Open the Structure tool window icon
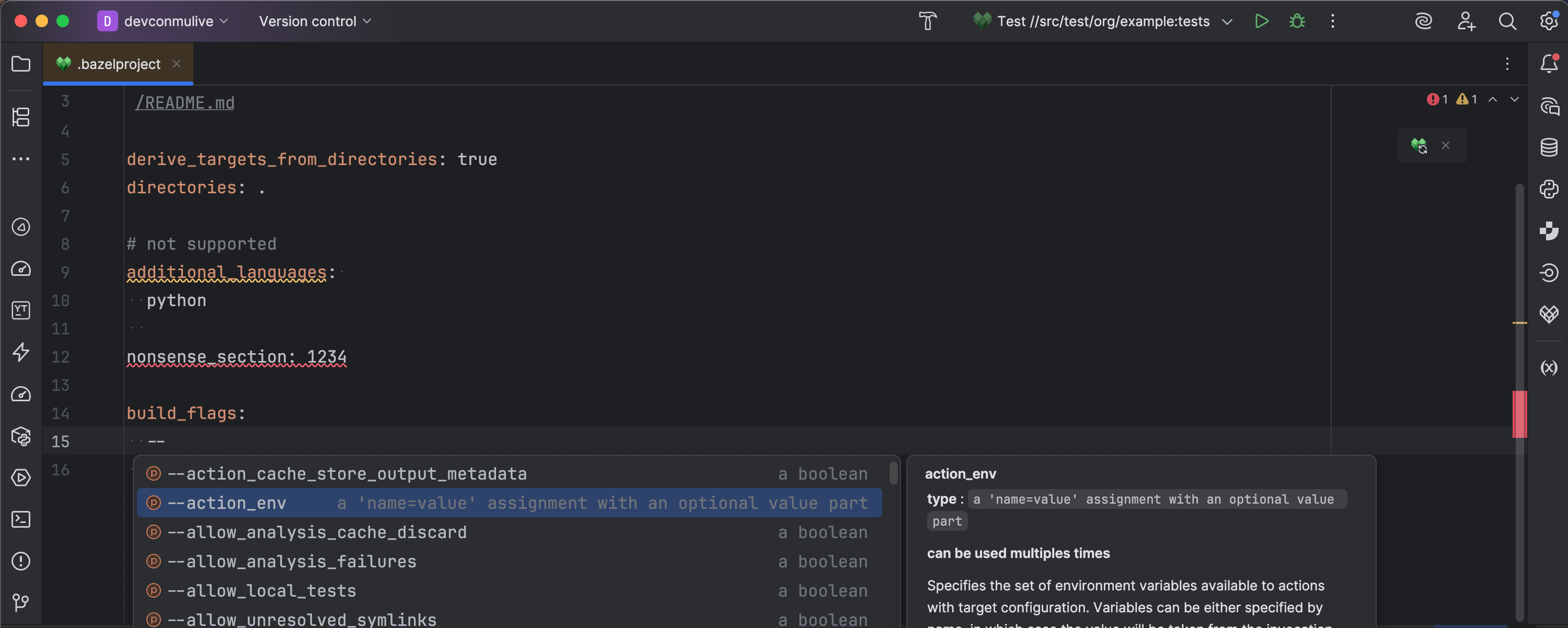This screenshot has width=1568, height=628. tap(21, 117)
